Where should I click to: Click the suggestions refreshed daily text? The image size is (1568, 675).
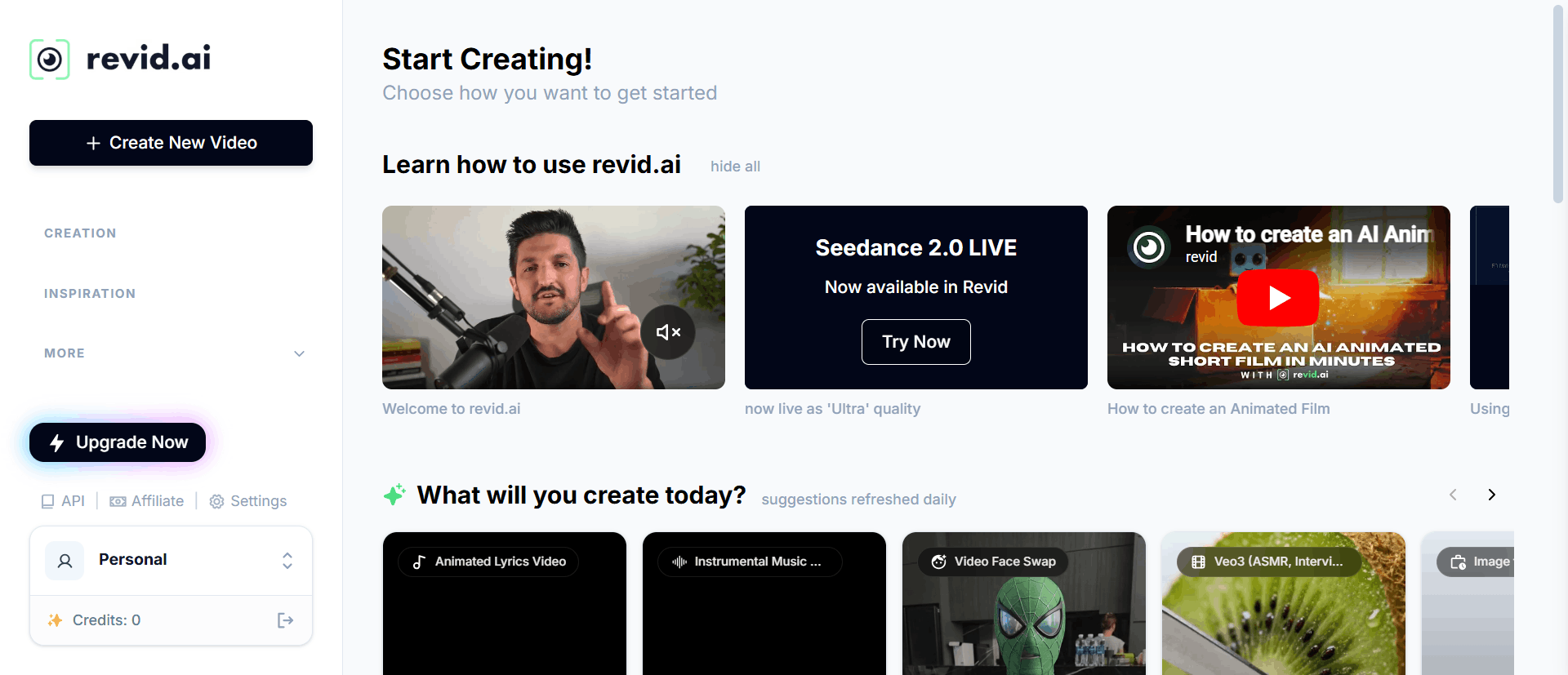[x=858, y=500]
